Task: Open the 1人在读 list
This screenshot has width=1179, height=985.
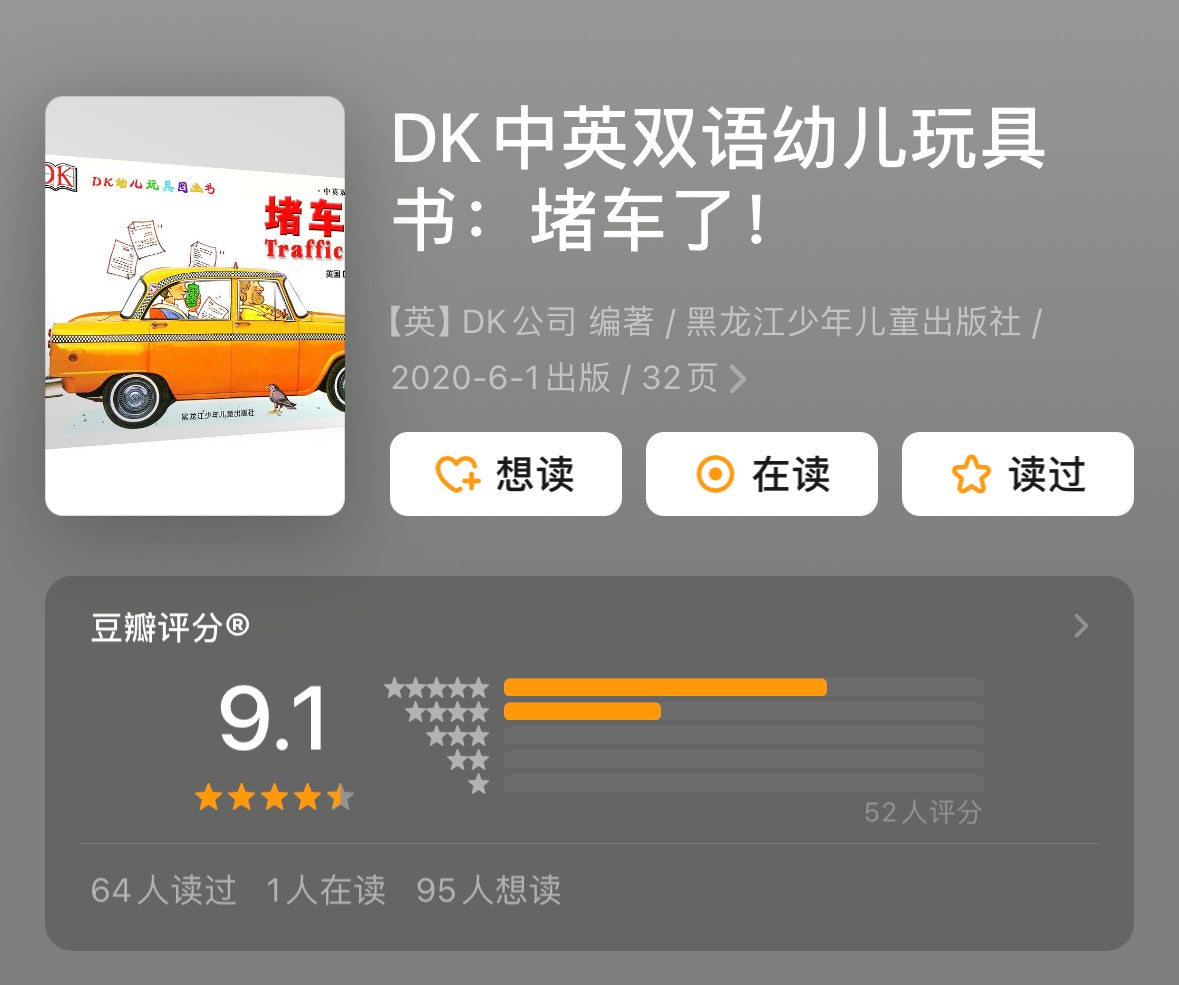Action: coord(326,890)
